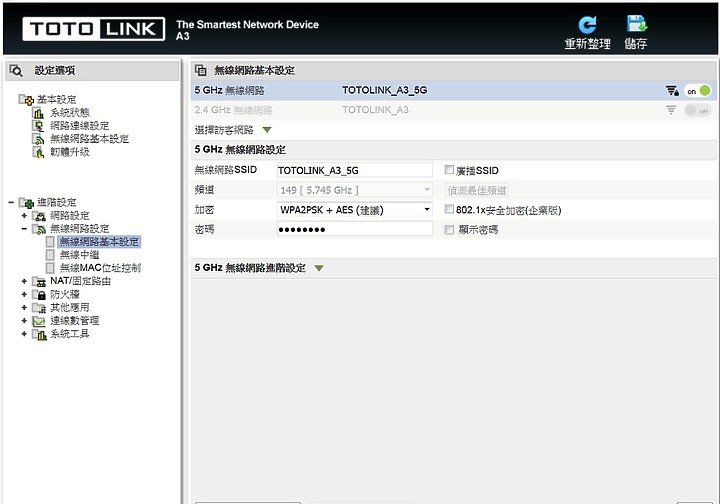The image size is (720, 504).
Task: Open the 頻道 channel dropdown
Action: coord(354,190)
